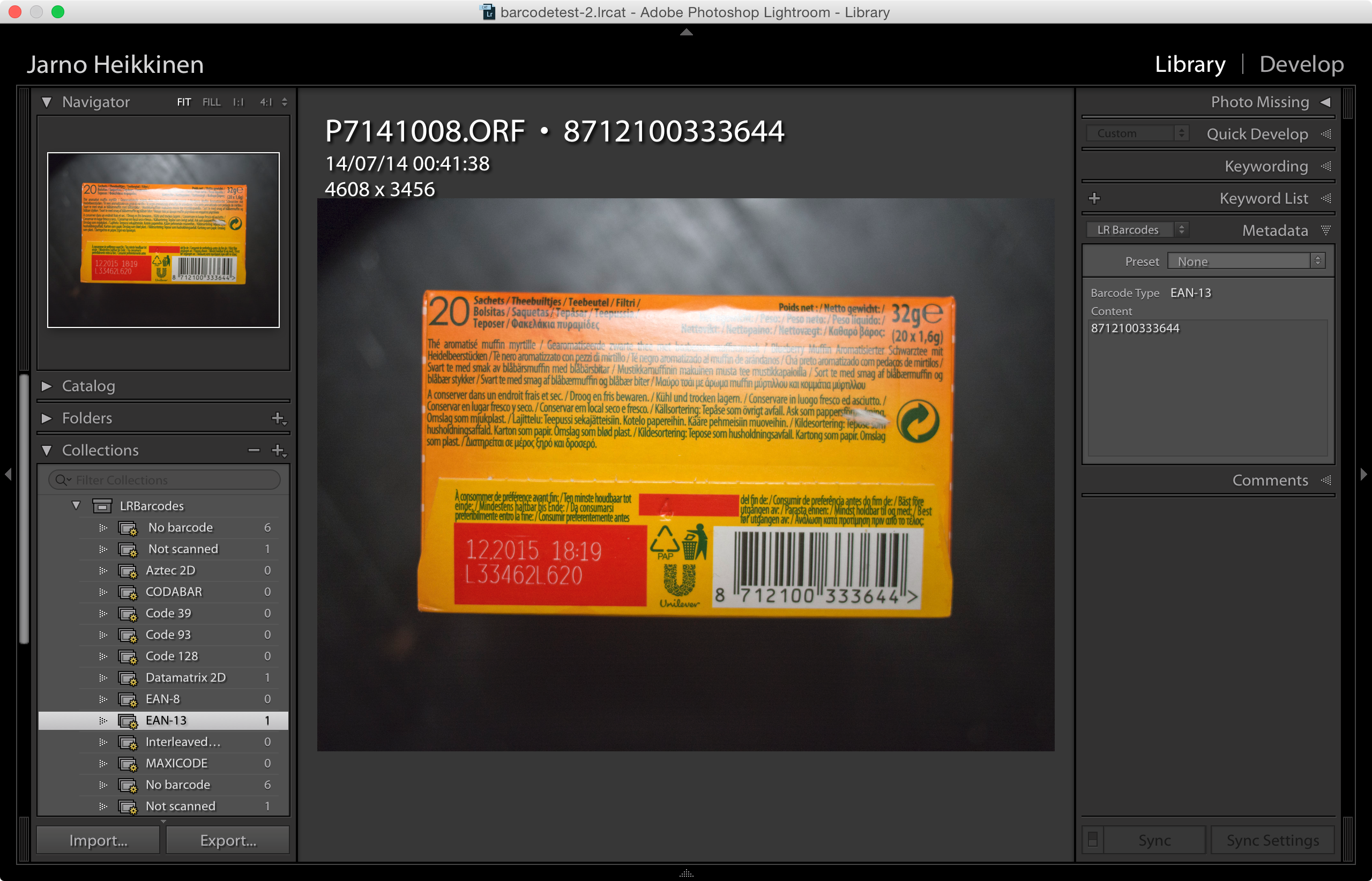Click the Jarno Heikkinen identity plate
The image size is (1372, 881).
click(x=115, y=65)
